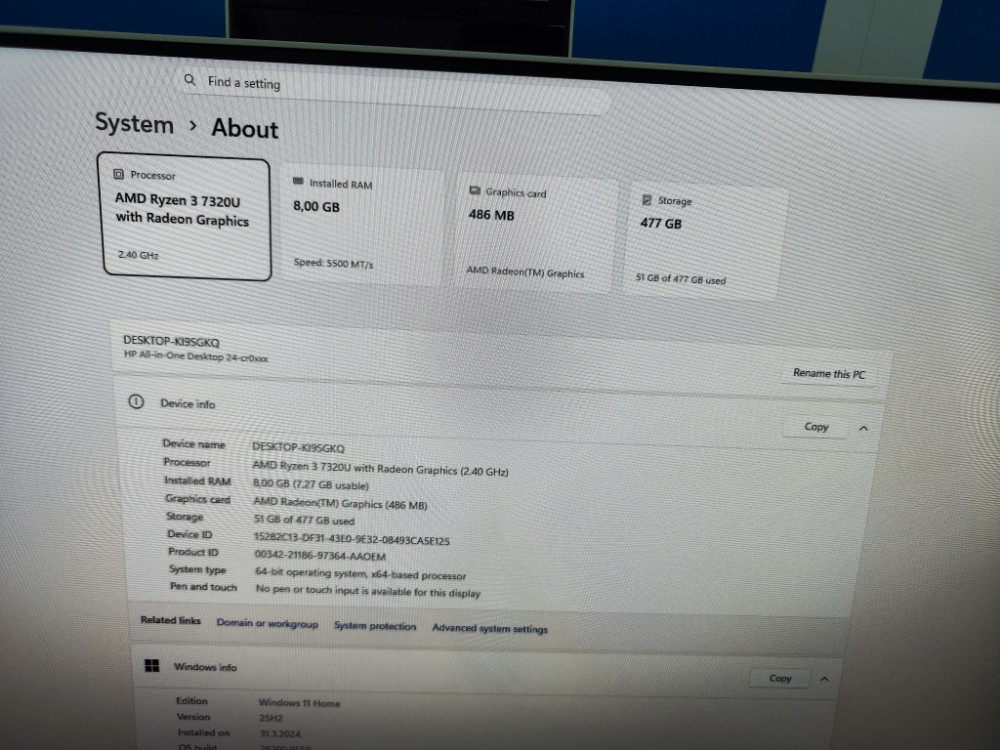Click the HP All-in-One Desktop 24-cr0xxx model text
The height and width of the screenshot is (750, 1000).
click(196, 357)
